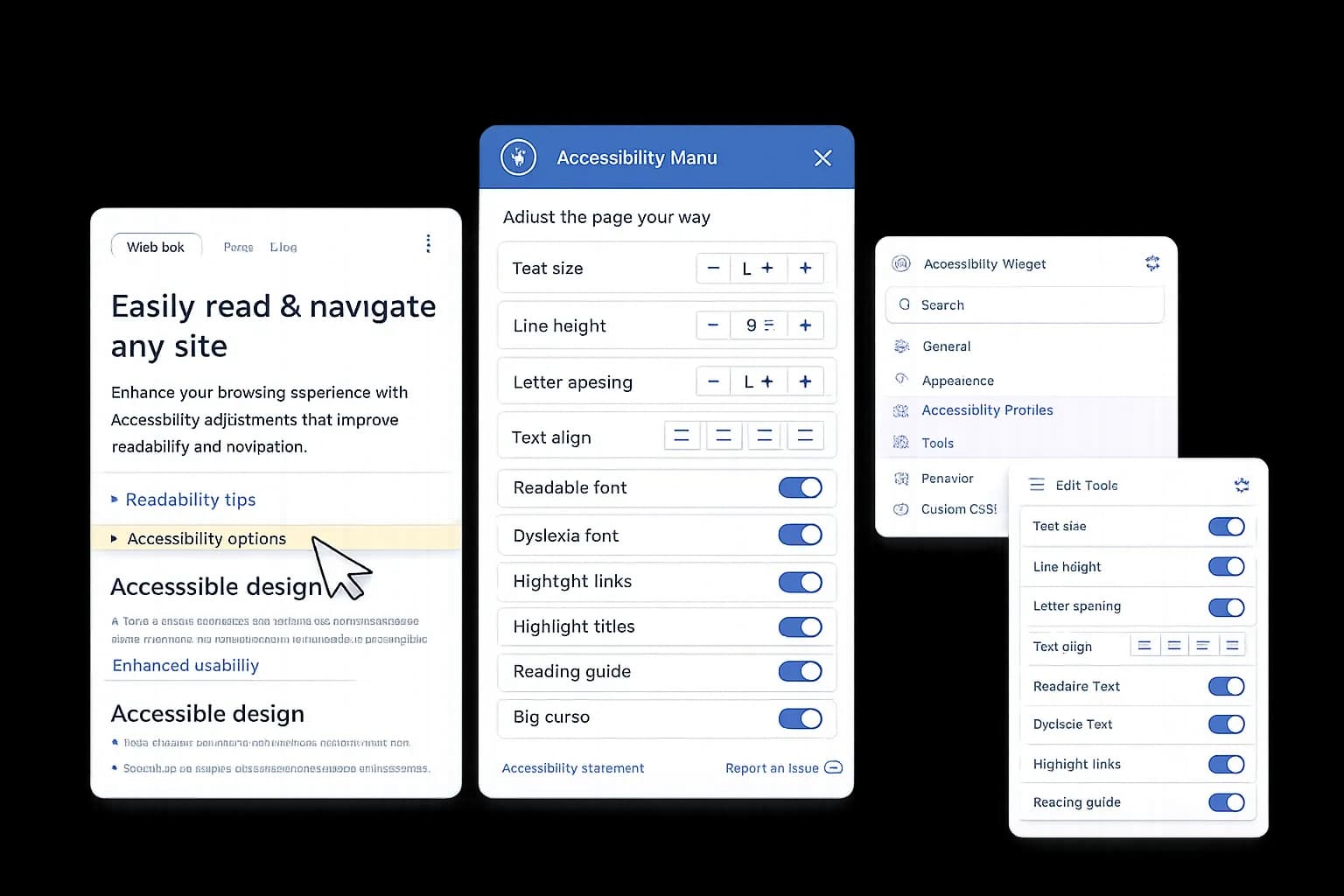Toggle the Reading guide switch
1344x896 pixels.
pos(800,671)
